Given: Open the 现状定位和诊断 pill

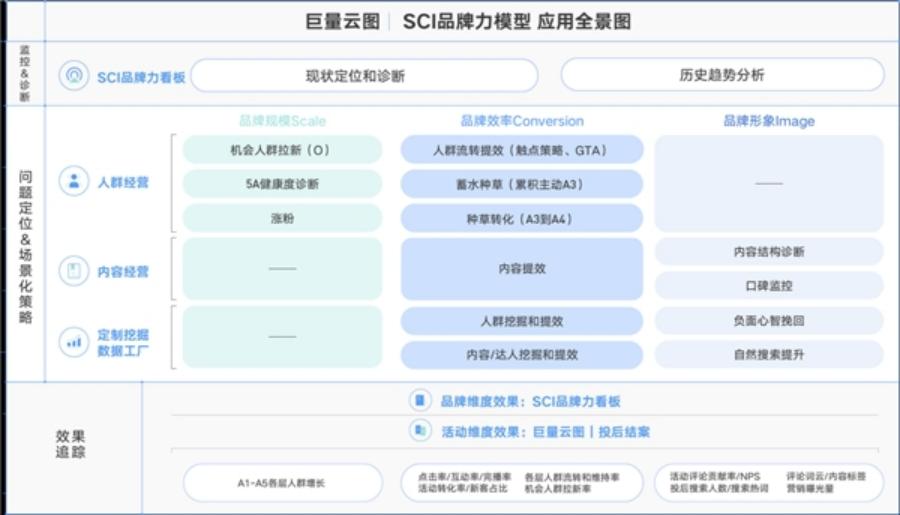Looking at the screenshot, I should tap(364, 75).
